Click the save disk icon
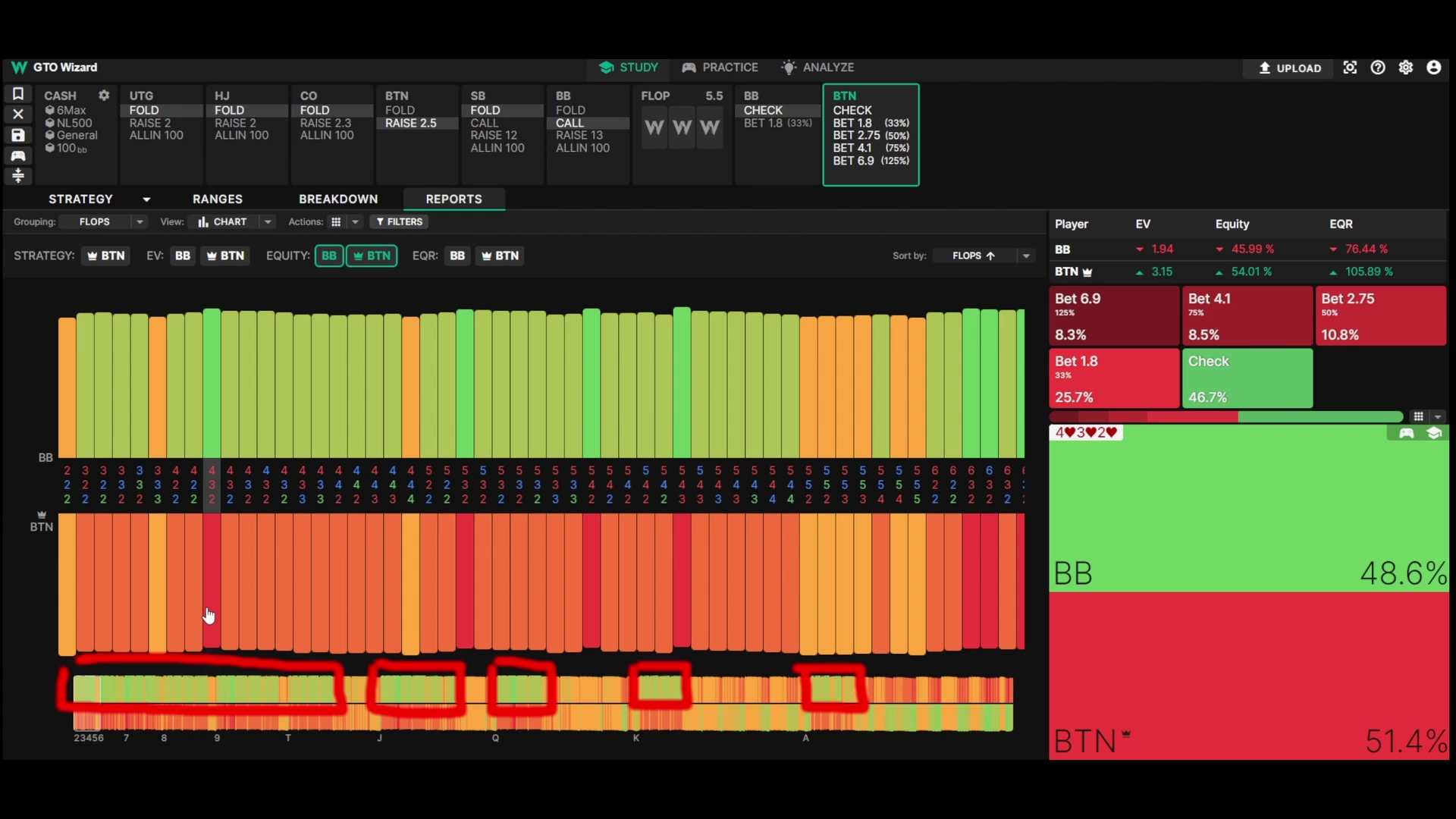1456x819 pixels. (x=18, y=135)
